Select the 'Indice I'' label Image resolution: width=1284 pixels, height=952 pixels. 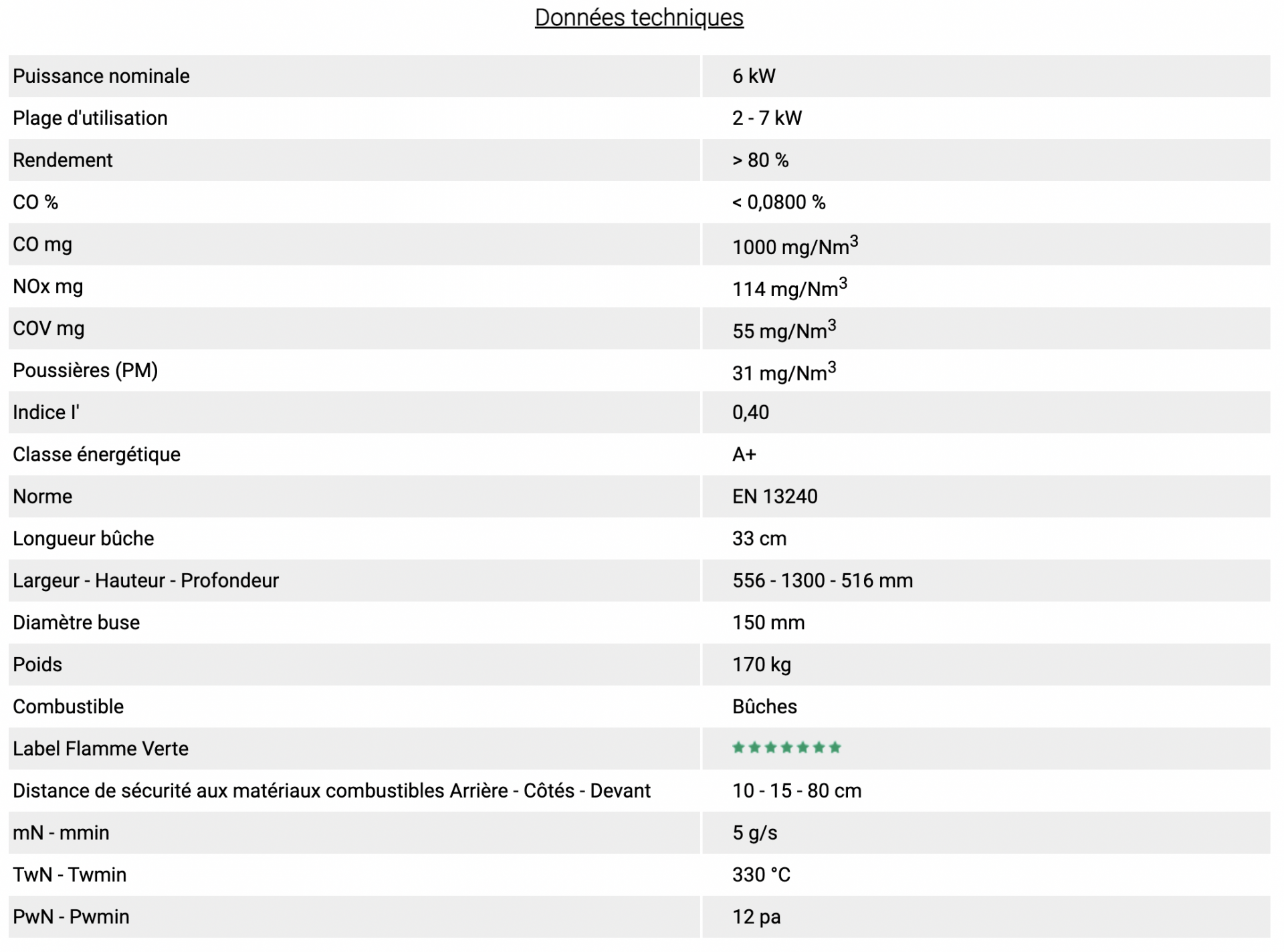coord(46,412)
